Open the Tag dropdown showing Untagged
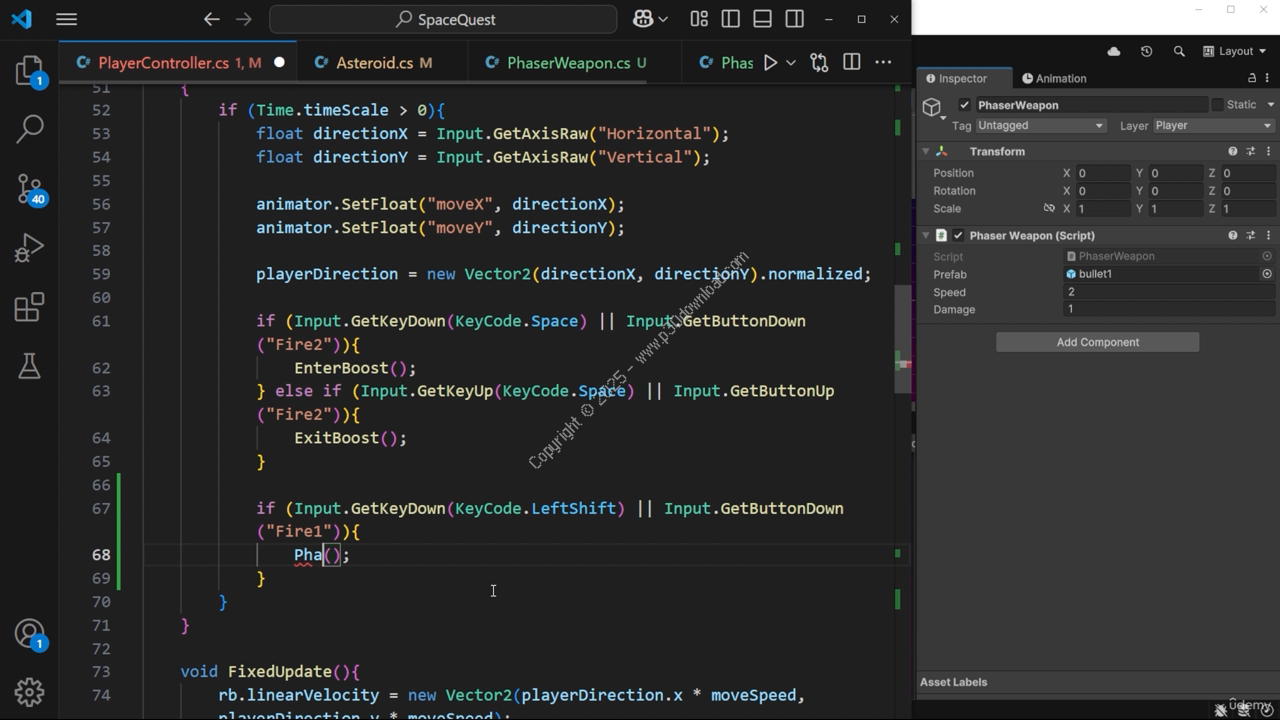The width and height of the screenshot is (1280, 720). 1040,126
